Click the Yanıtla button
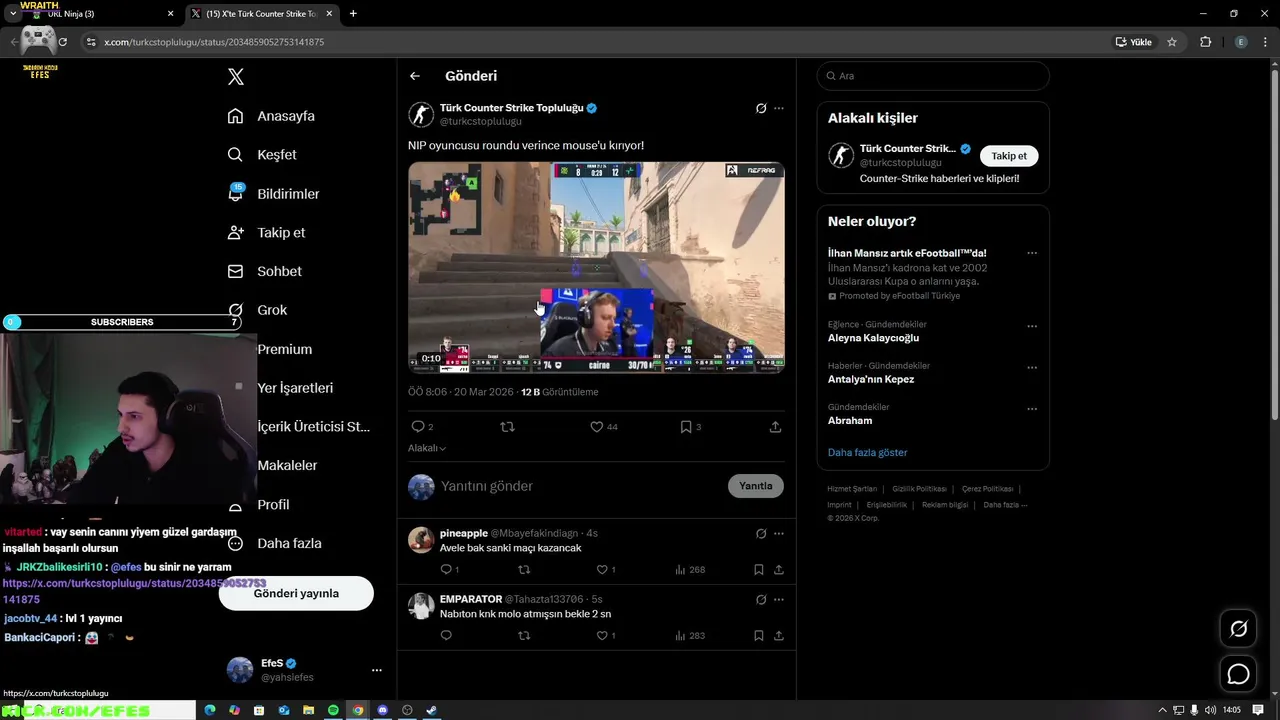The width and height of the screenshot is (1280, 720). point(755,486)
